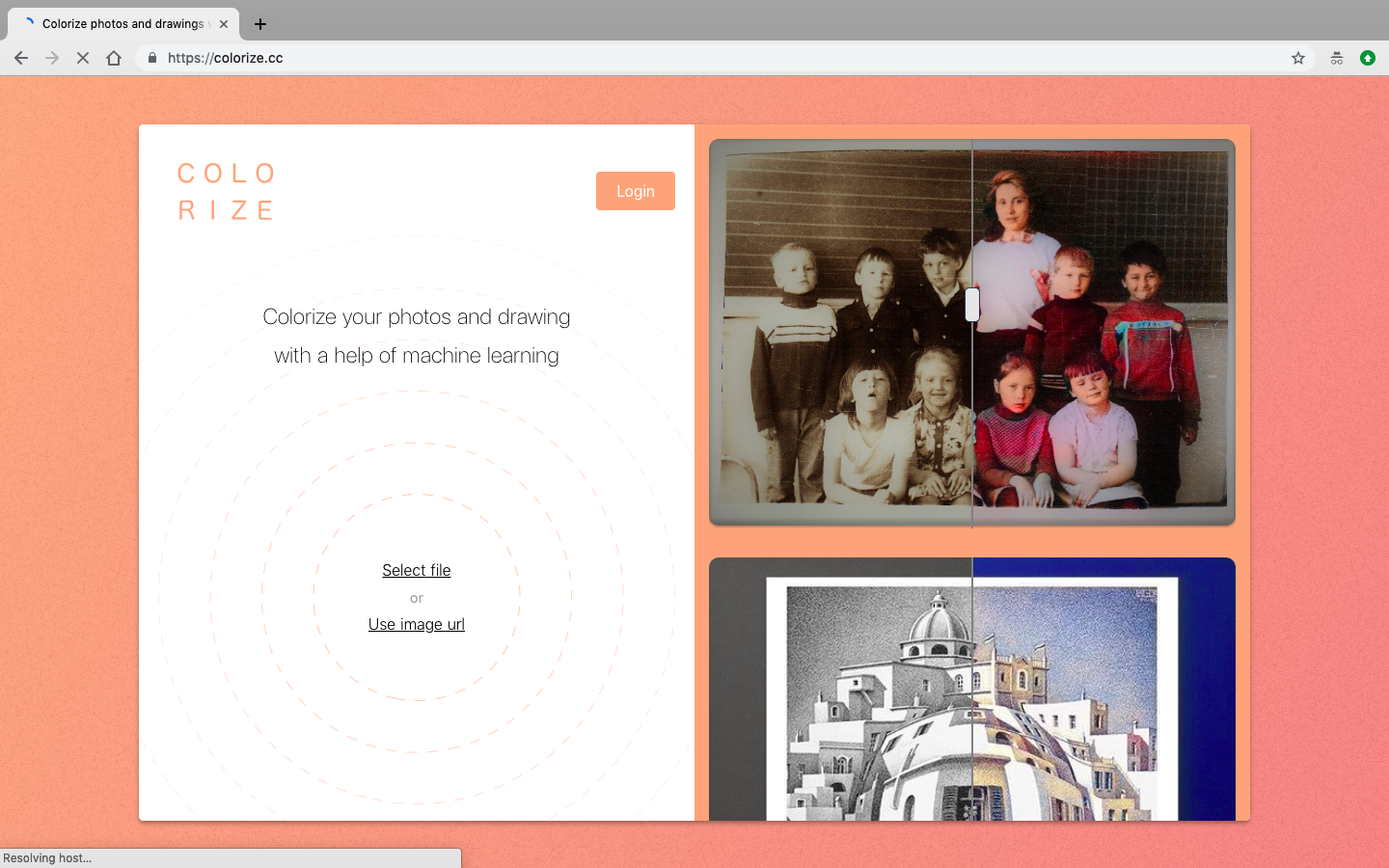Open a new browser tab

pyautogui.click(x=259, y=24)
